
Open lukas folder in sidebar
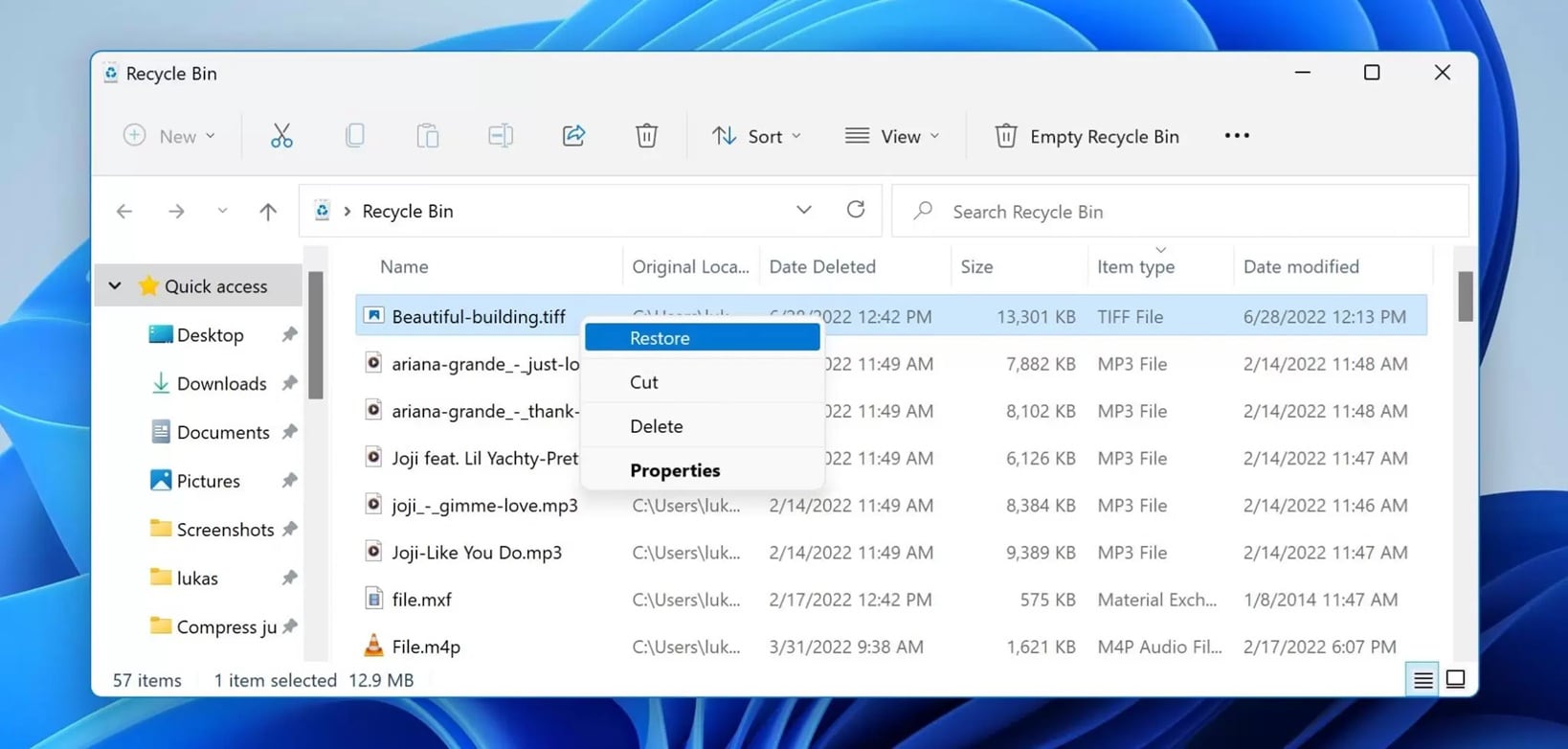197,578
